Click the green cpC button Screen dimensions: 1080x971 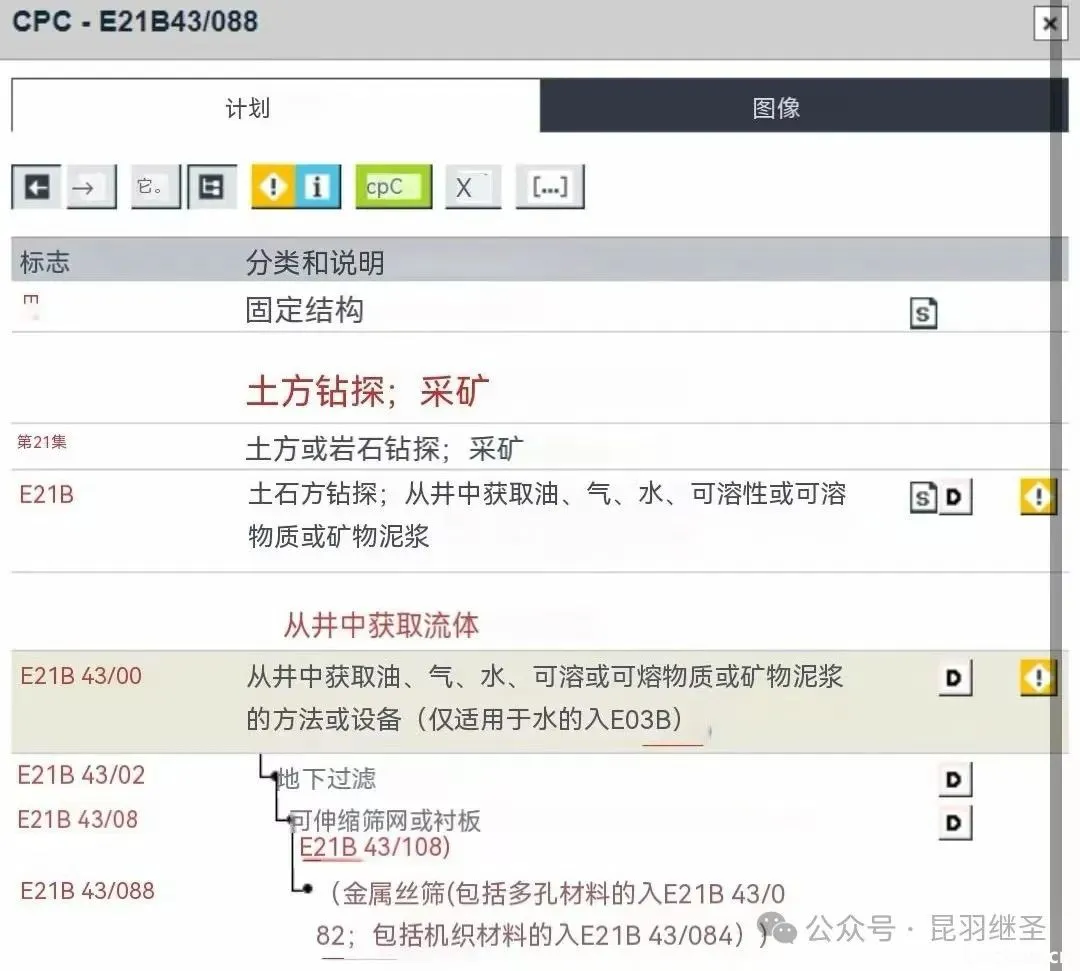[393, 187]
